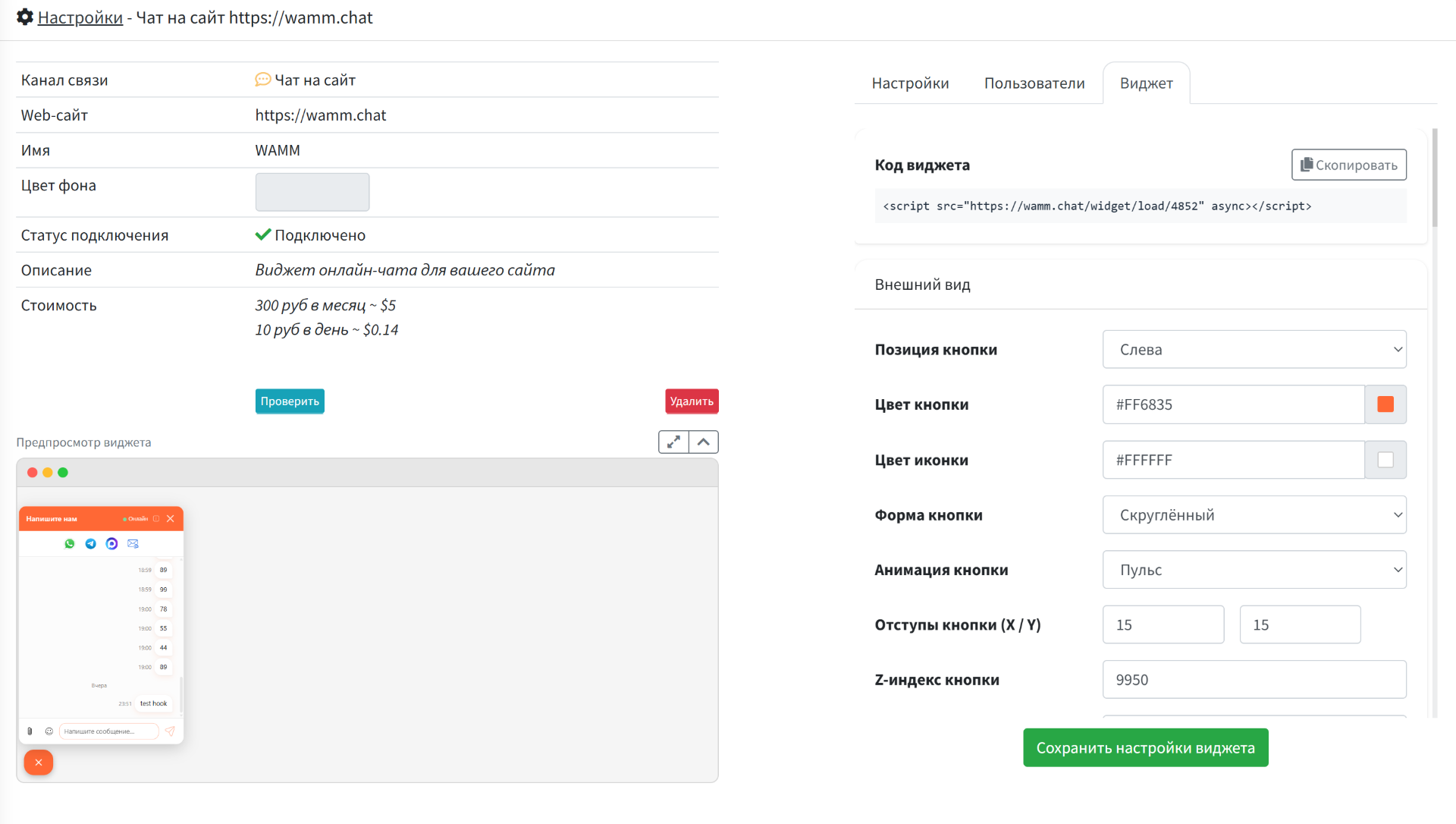This screenshot has height=824, width=1456.
Task: Click the '99' chat message bubble
Action: click(x=163, y=590)
